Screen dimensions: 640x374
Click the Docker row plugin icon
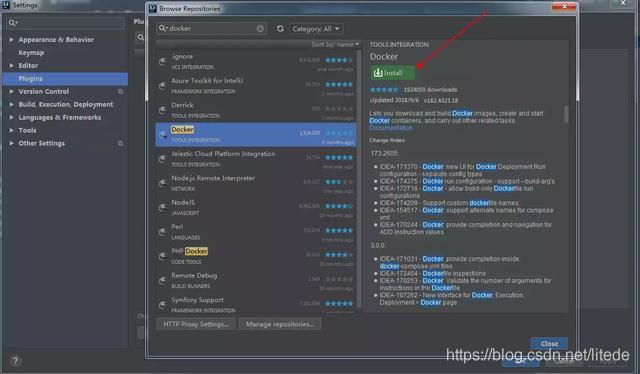(162, 134)
